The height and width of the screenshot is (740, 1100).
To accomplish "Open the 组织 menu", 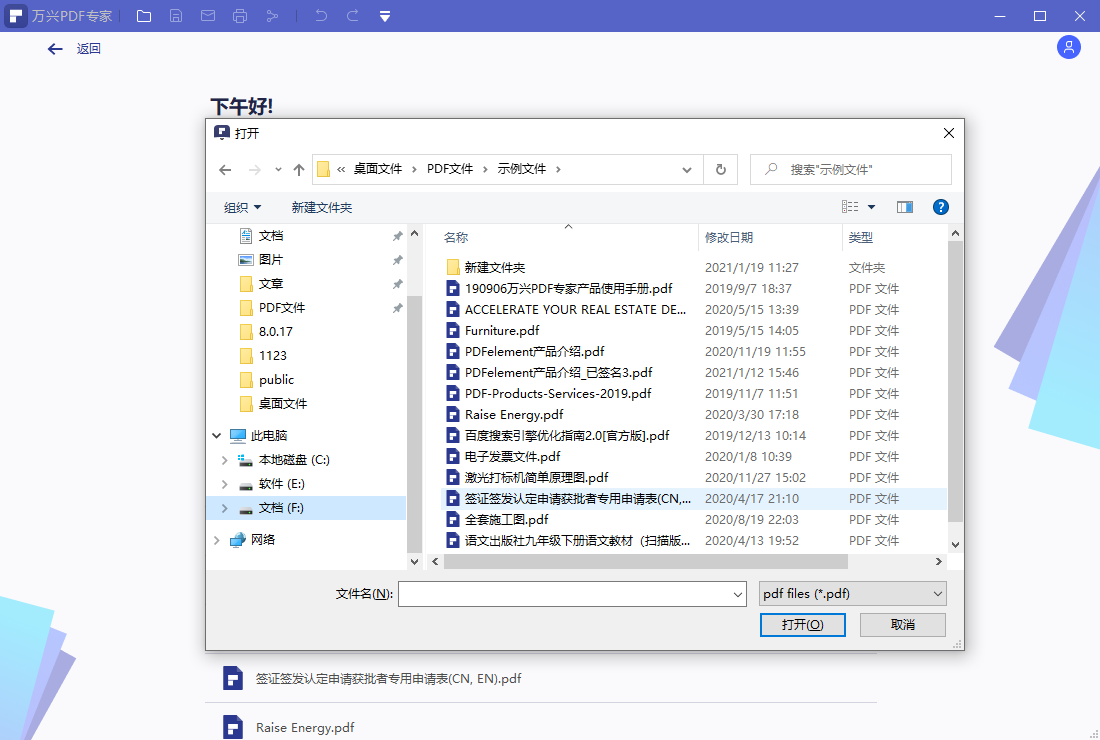I will click(242, 208).
